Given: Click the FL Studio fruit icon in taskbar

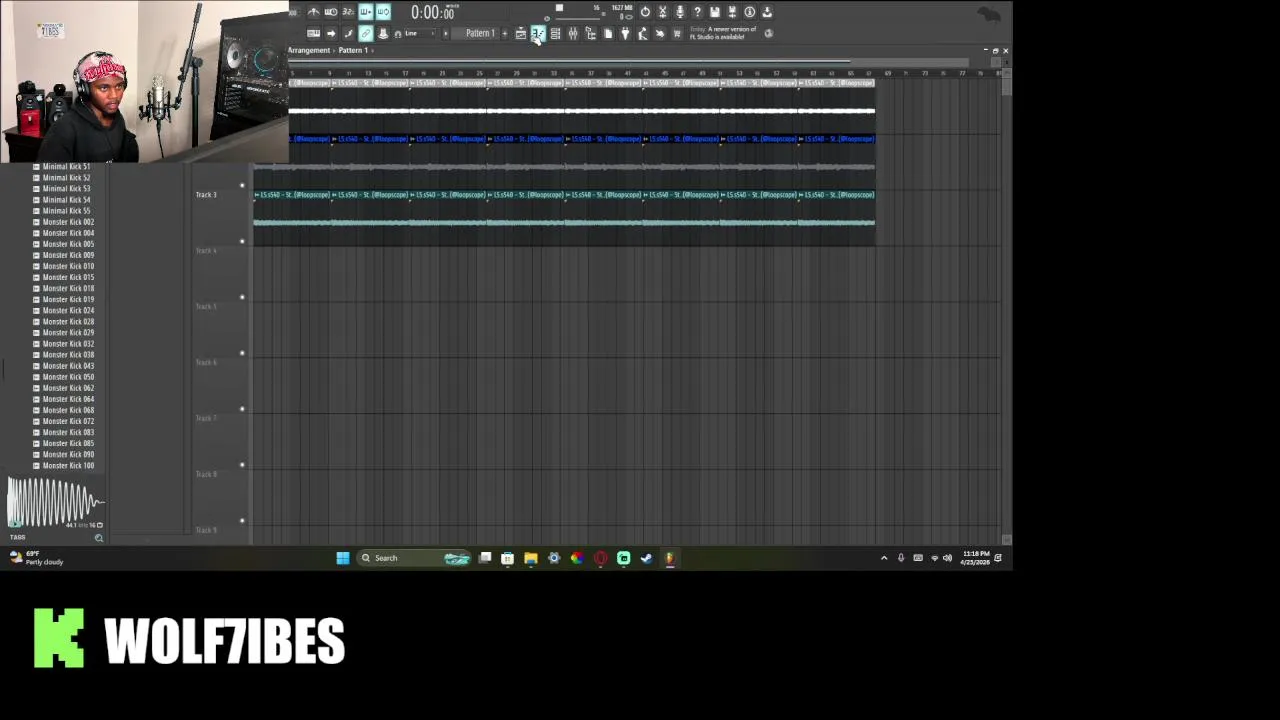Looking at the screenshot, I should click(x=669, y=558).
